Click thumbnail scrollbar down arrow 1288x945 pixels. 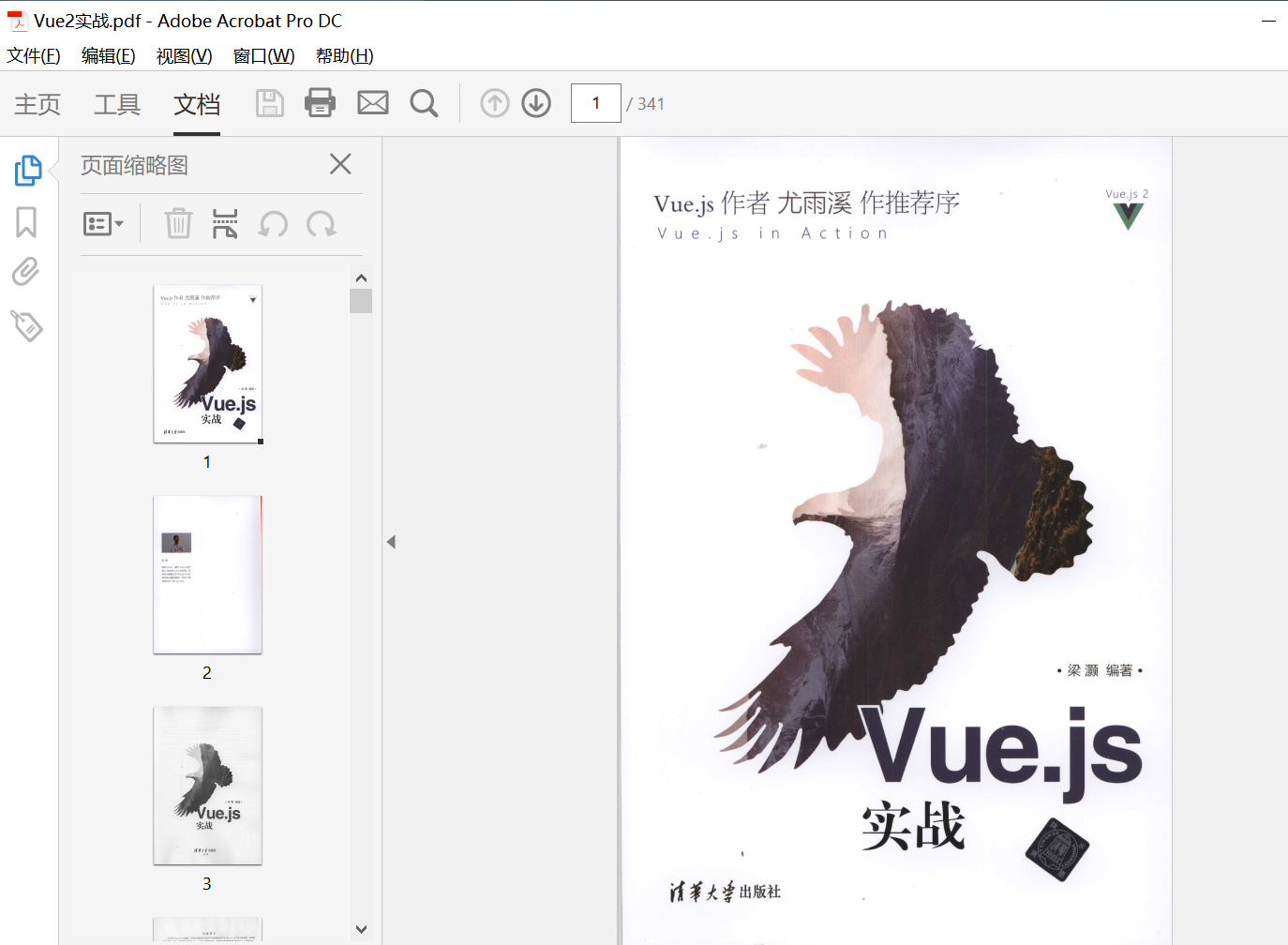(x=361, y=929)
